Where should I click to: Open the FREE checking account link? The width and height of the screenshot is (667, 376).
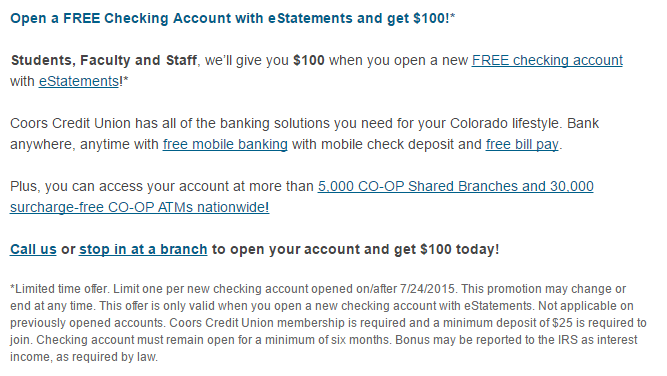point(547,61)
